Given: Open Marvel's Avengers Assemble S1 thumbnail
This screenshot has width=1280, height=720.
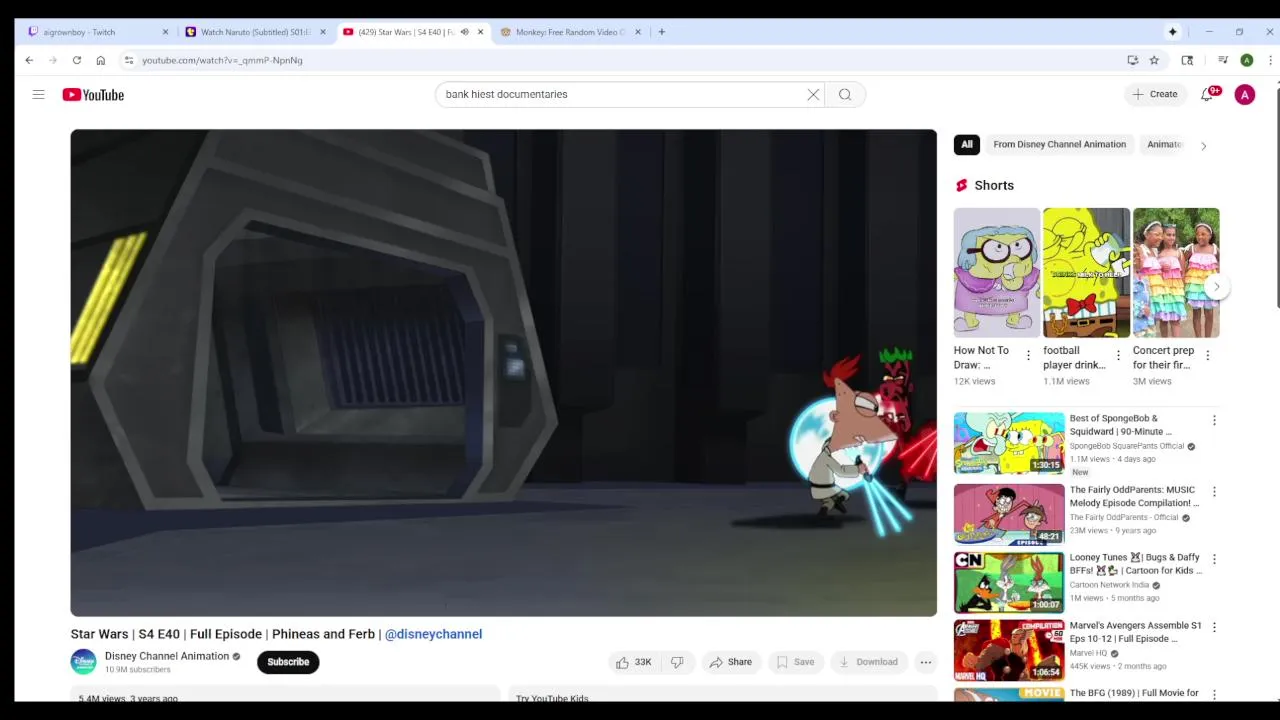Looking at the screenshot, I should (1009, 650).
